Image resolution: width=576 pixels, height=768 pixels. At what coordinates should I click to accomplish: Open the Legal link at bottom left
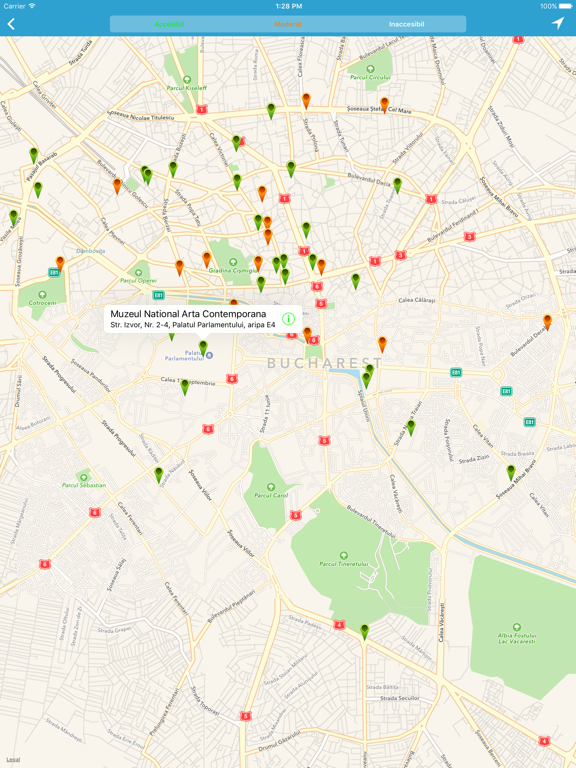[x=13, y=759]
